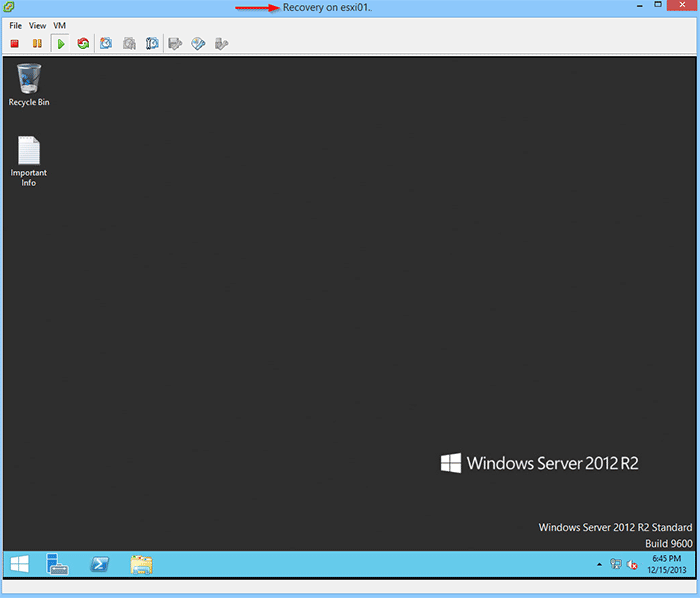Power on the VM with the green play icon

(61, 43)
